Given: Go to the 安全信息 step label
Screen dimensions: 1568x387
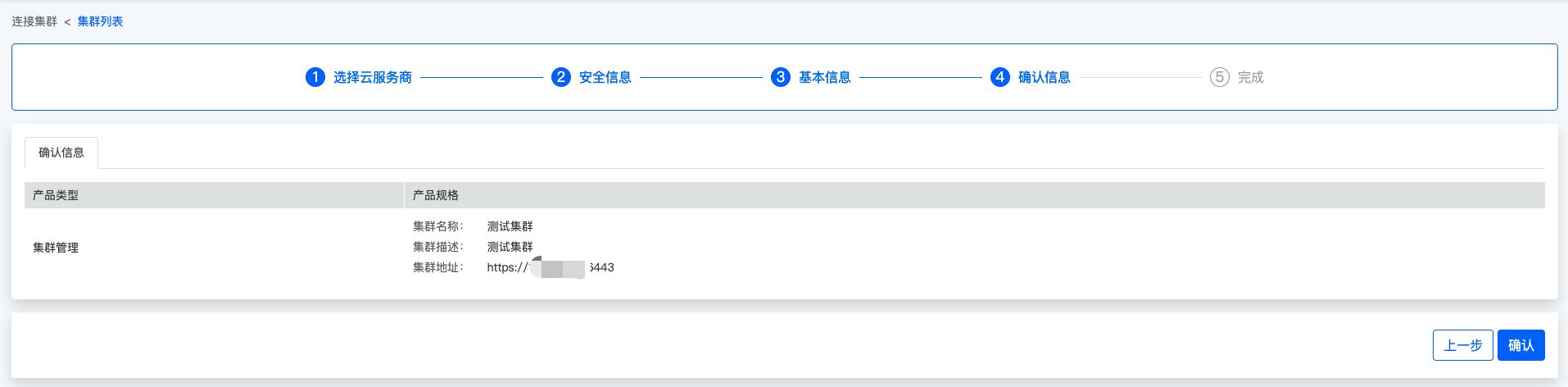Looking at the screenshot, I should click(605, 77).
